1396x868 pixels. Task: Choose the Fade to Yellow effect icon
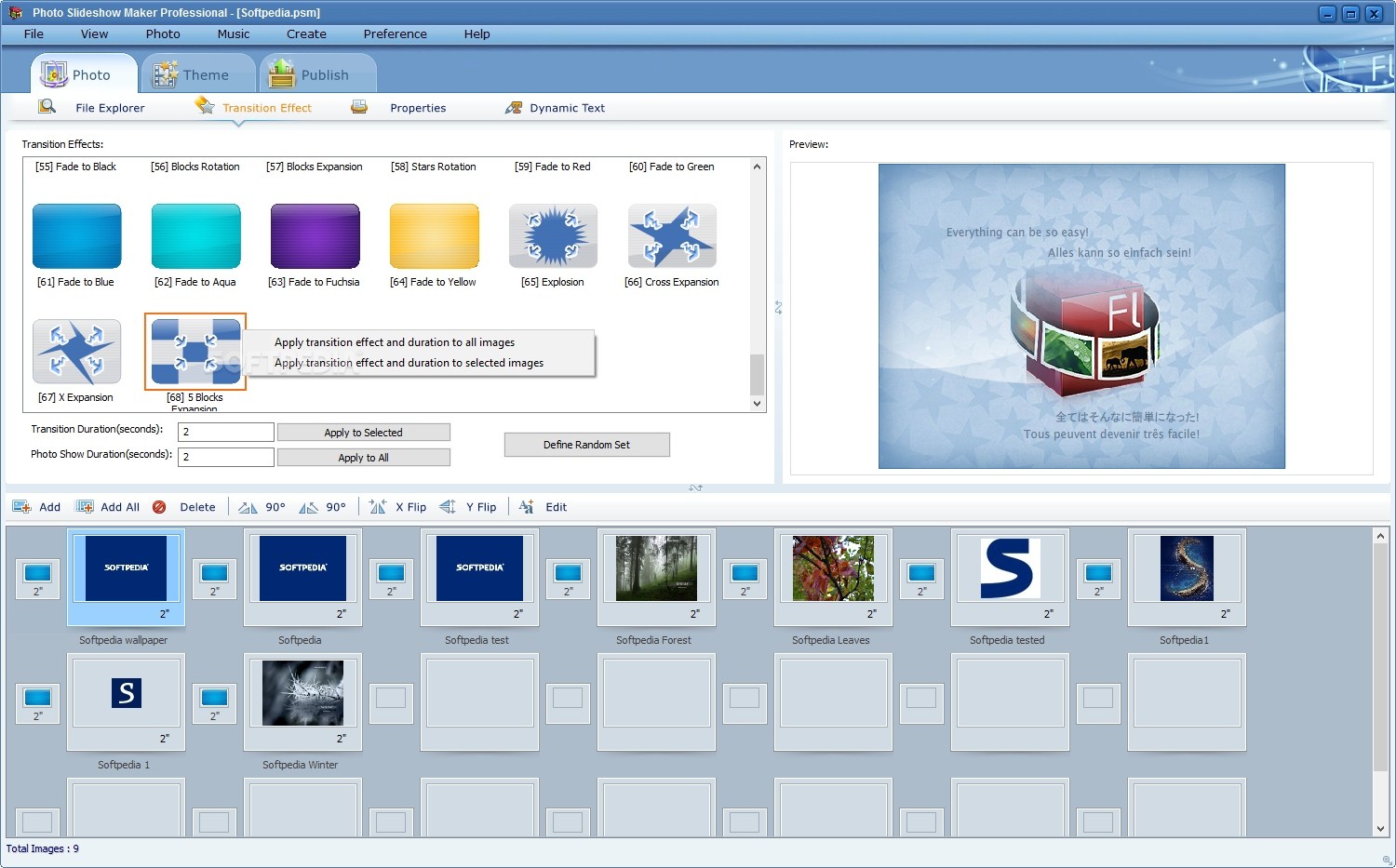(x=435, y=236)
